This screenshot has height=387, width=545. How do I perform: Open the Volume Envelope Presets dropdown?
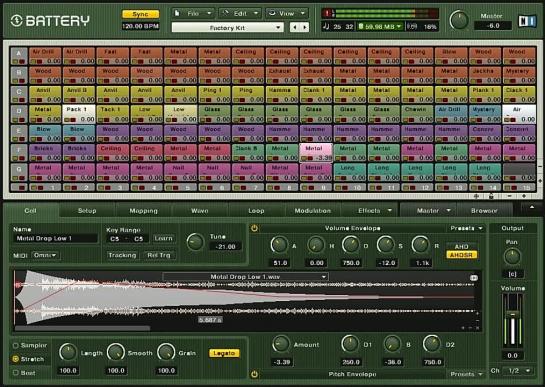point(466,228)
